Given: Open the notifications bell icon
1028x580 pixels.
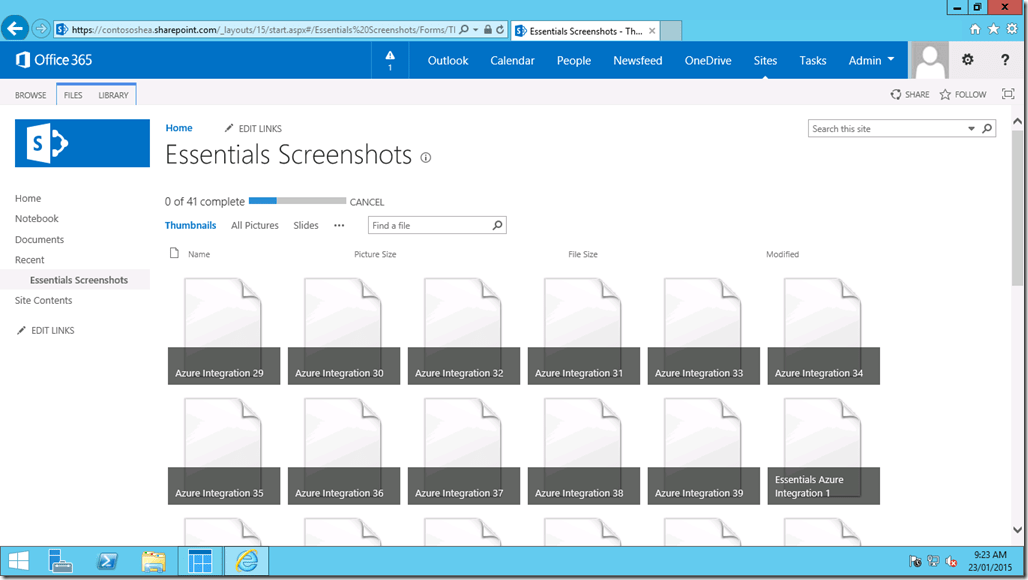Looking at the screenshot, I should tap(389, 60).
